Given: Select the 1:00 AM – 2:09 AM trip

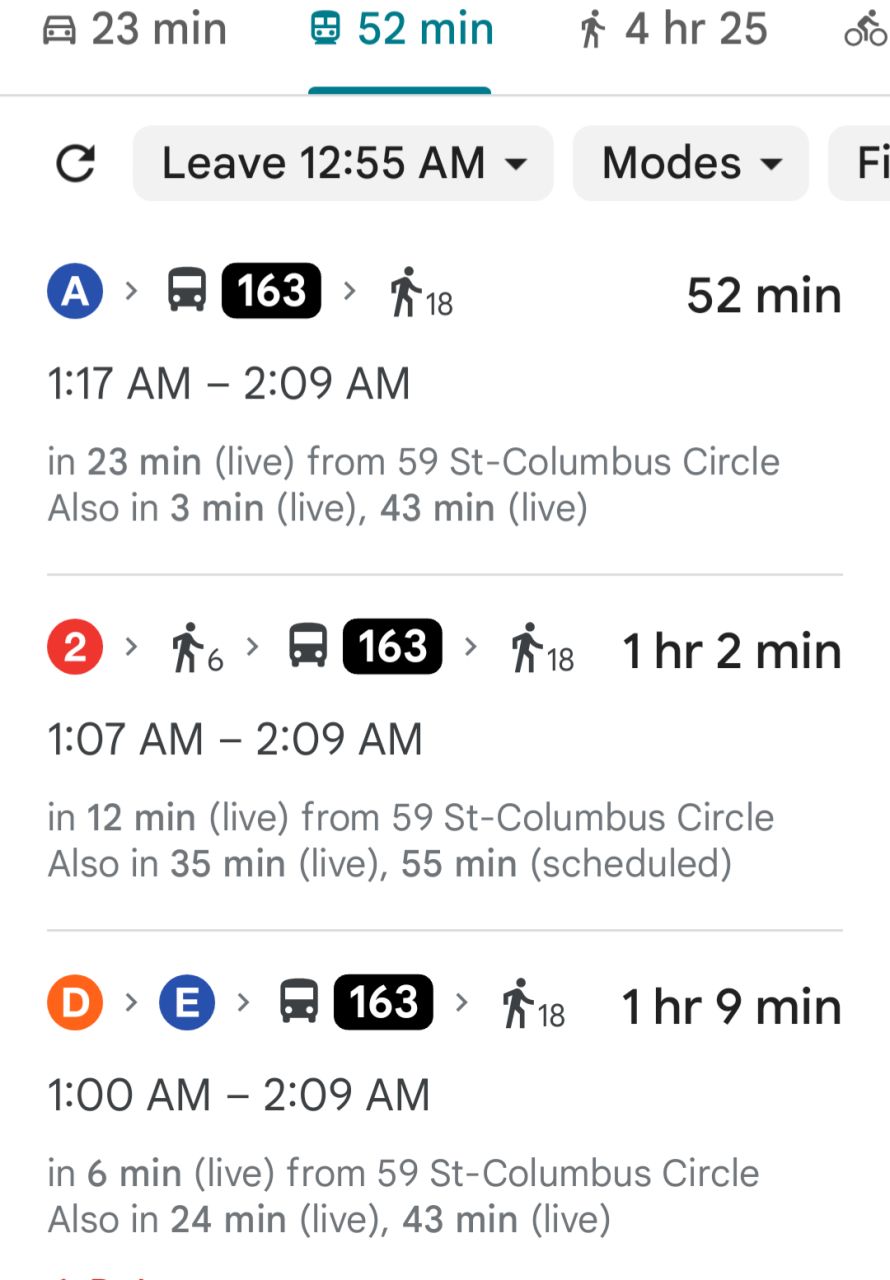Looking at the screenshot, I should pos(239,1096).
